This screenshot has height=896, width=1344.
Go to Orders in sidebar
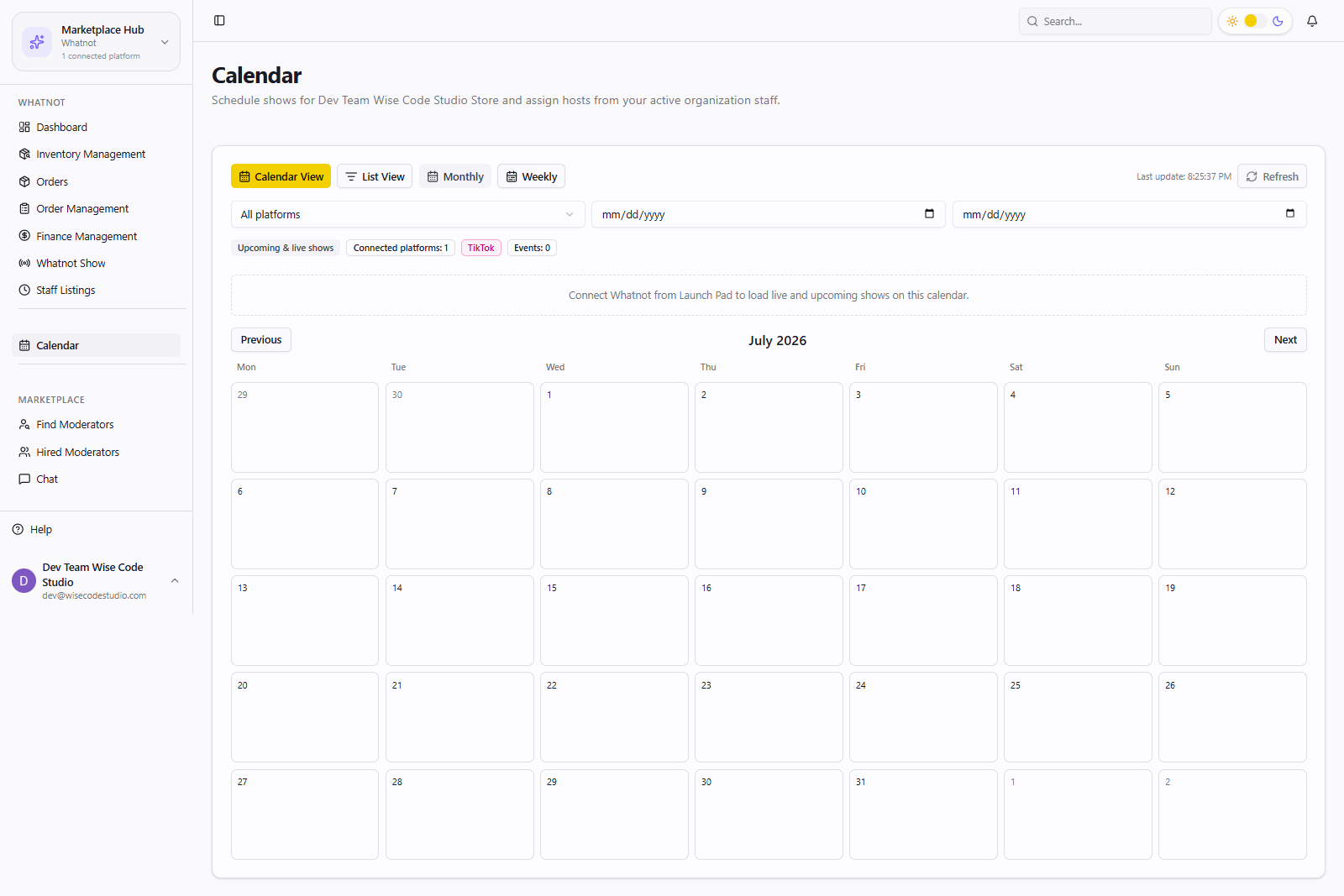(x=96, y=181)
